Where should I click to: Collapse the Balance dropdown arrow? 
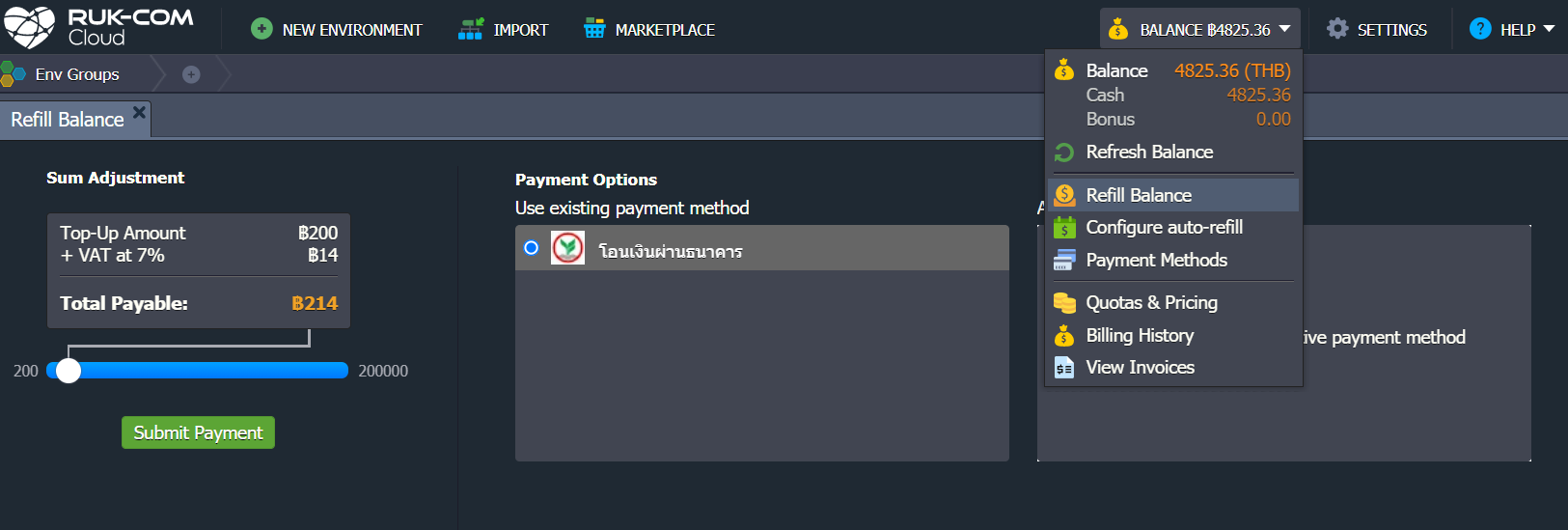point(1285,29)
